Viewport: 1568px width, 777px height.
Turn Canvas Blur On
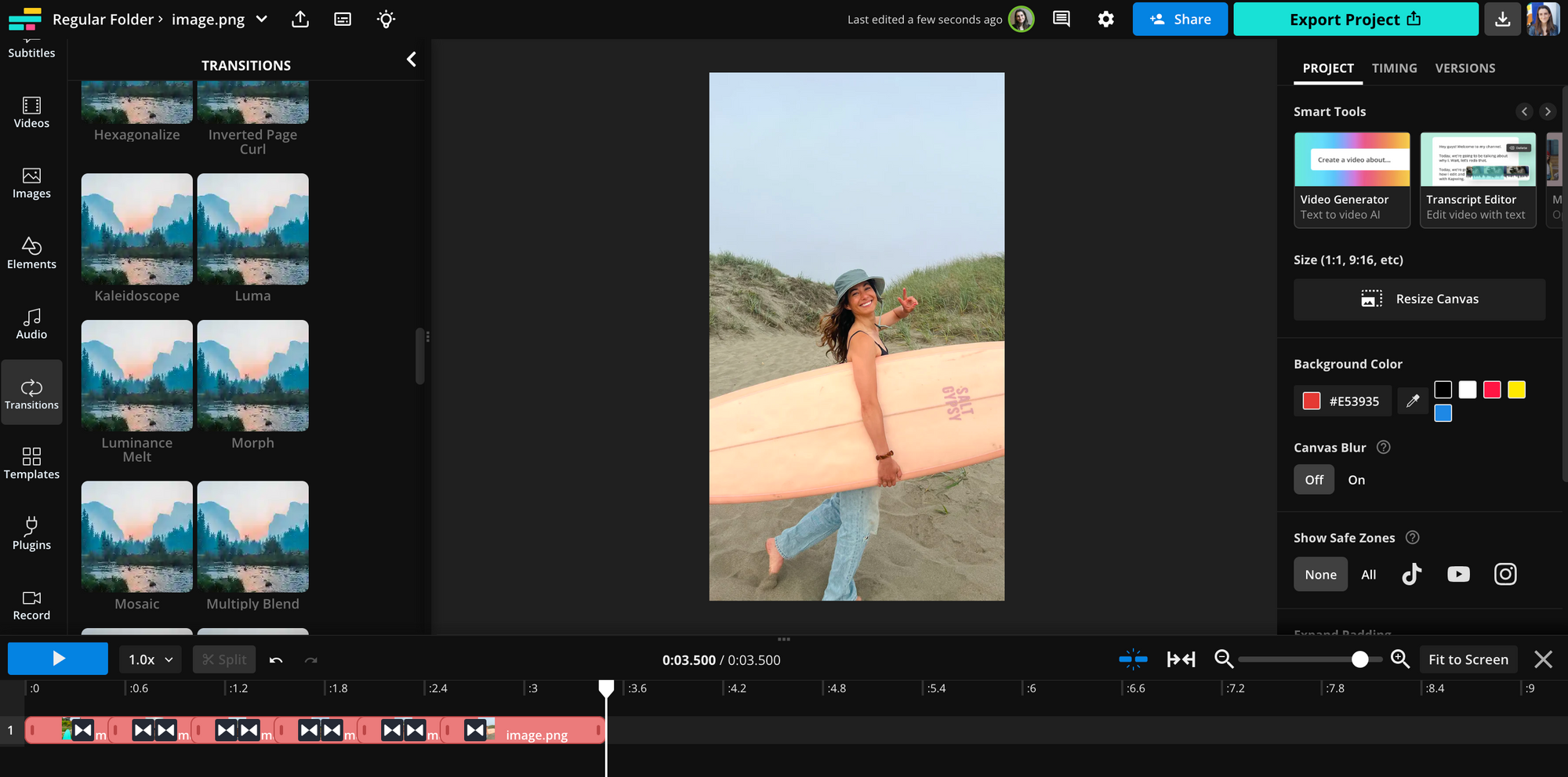(1356, 480)
